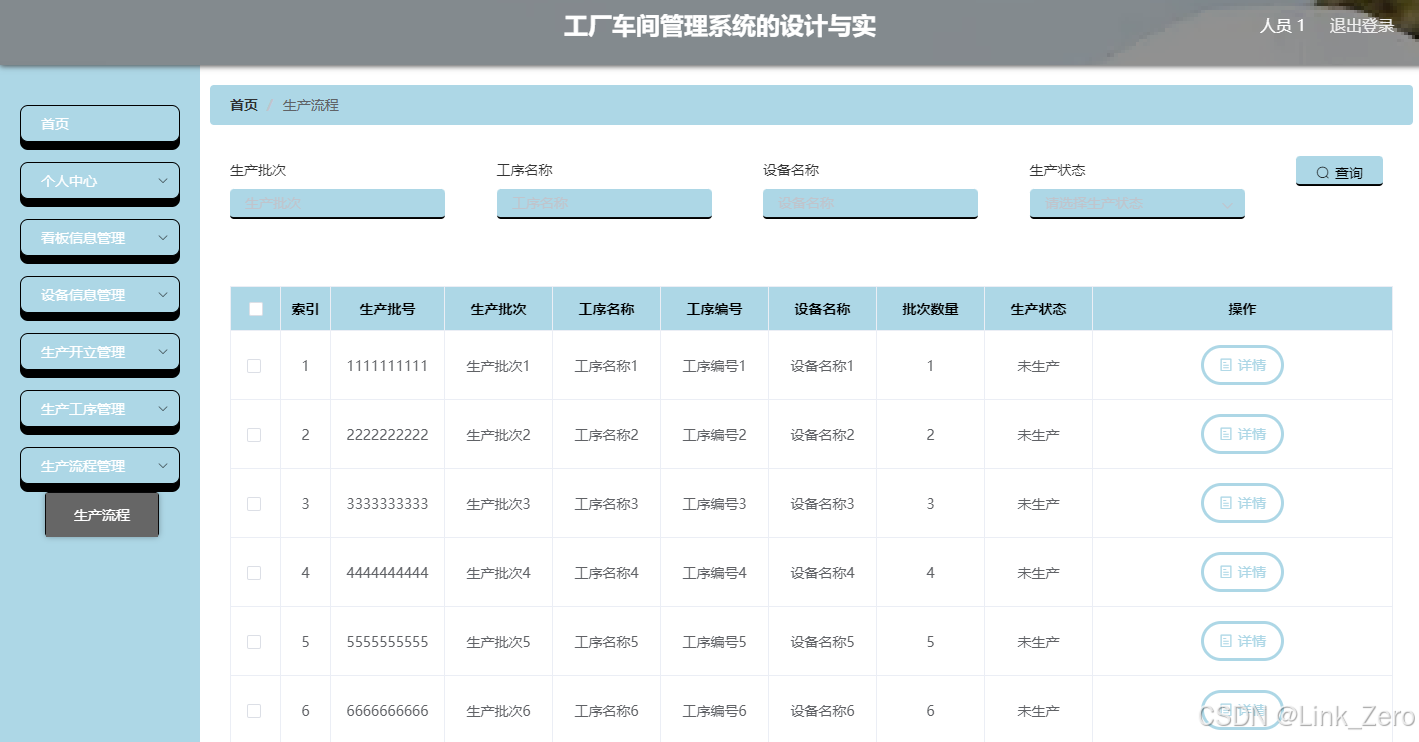Select 生产流程 in the sidebar submenu
This screenshot has height=742, width=1419.
click(x=101, y=514)
